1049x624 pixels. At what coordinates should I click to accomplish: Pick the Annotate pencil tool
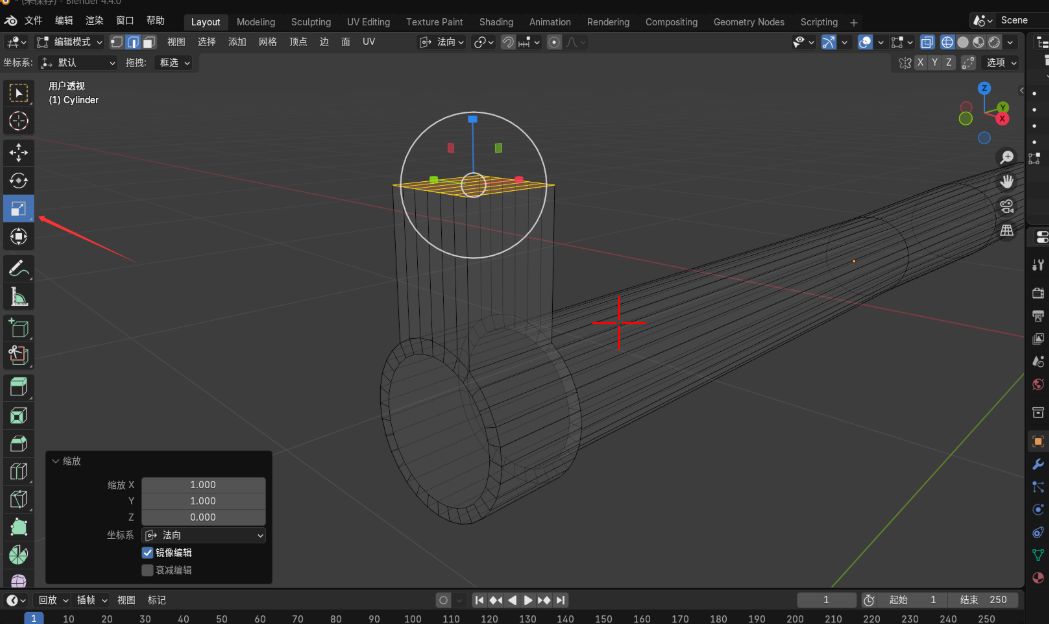(x=18, y=268)
